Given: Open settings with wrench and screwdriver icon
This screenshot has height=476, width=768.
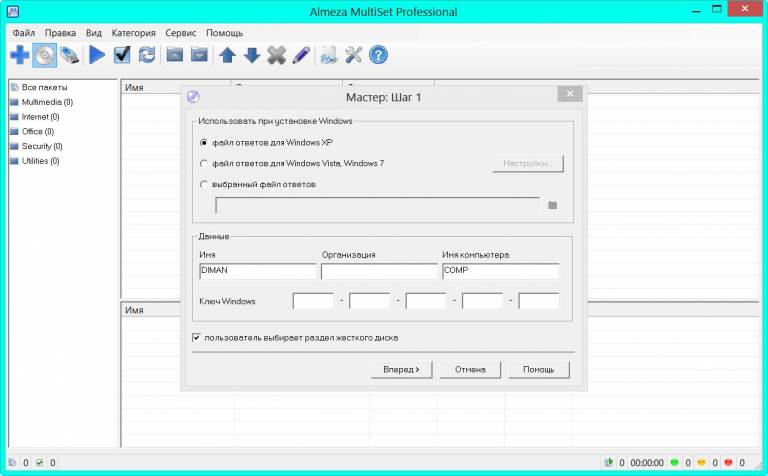Looking at the screenshot, I should (x=353, y=55).
